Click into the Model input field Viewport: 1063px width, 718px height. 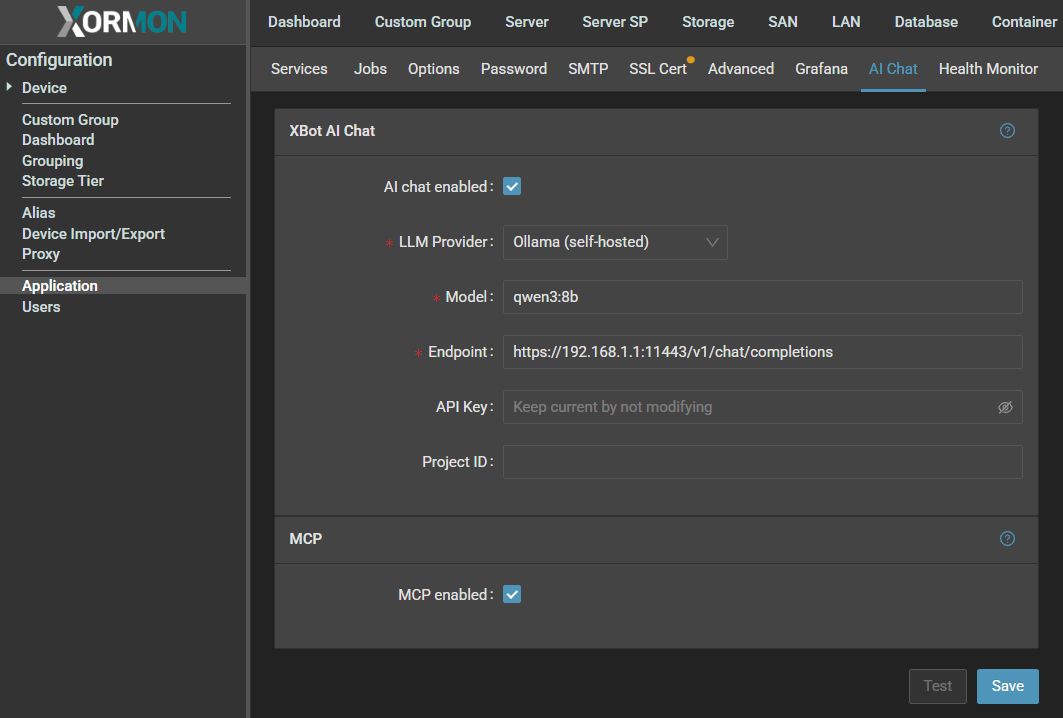(x=761, y=297)
